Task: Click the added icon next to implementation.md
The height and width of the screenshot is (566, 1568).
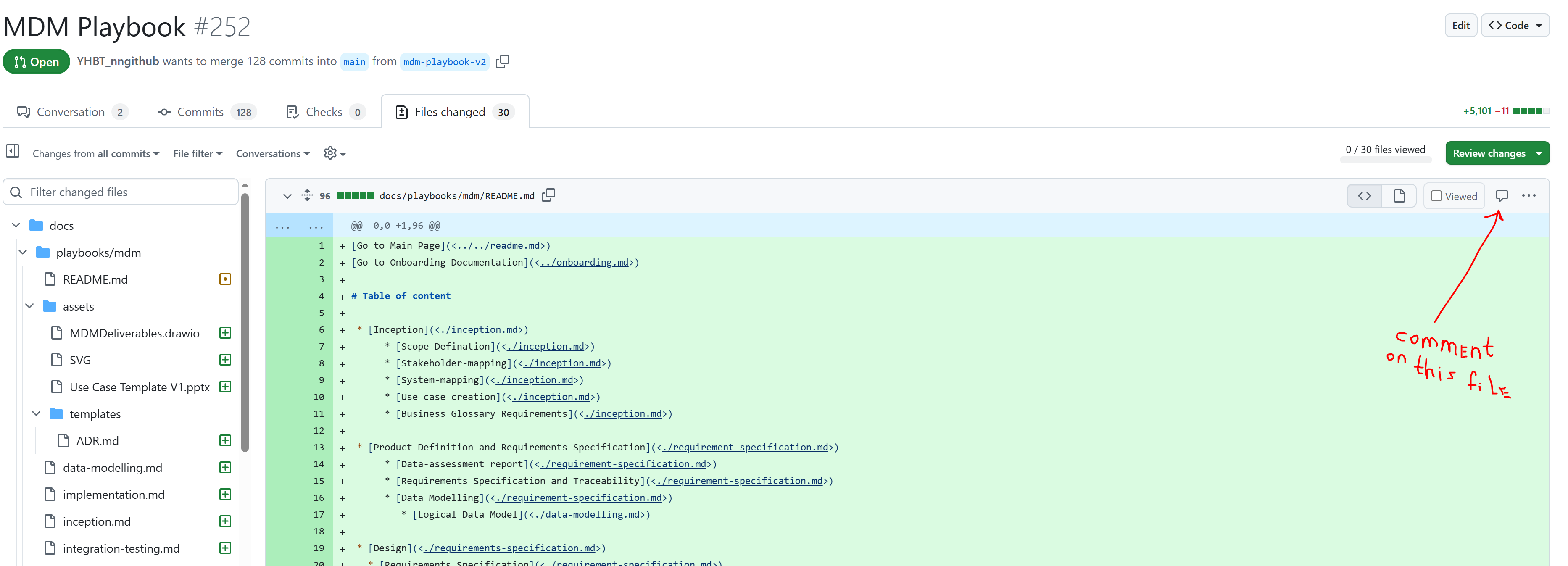Action: point(225,494)
